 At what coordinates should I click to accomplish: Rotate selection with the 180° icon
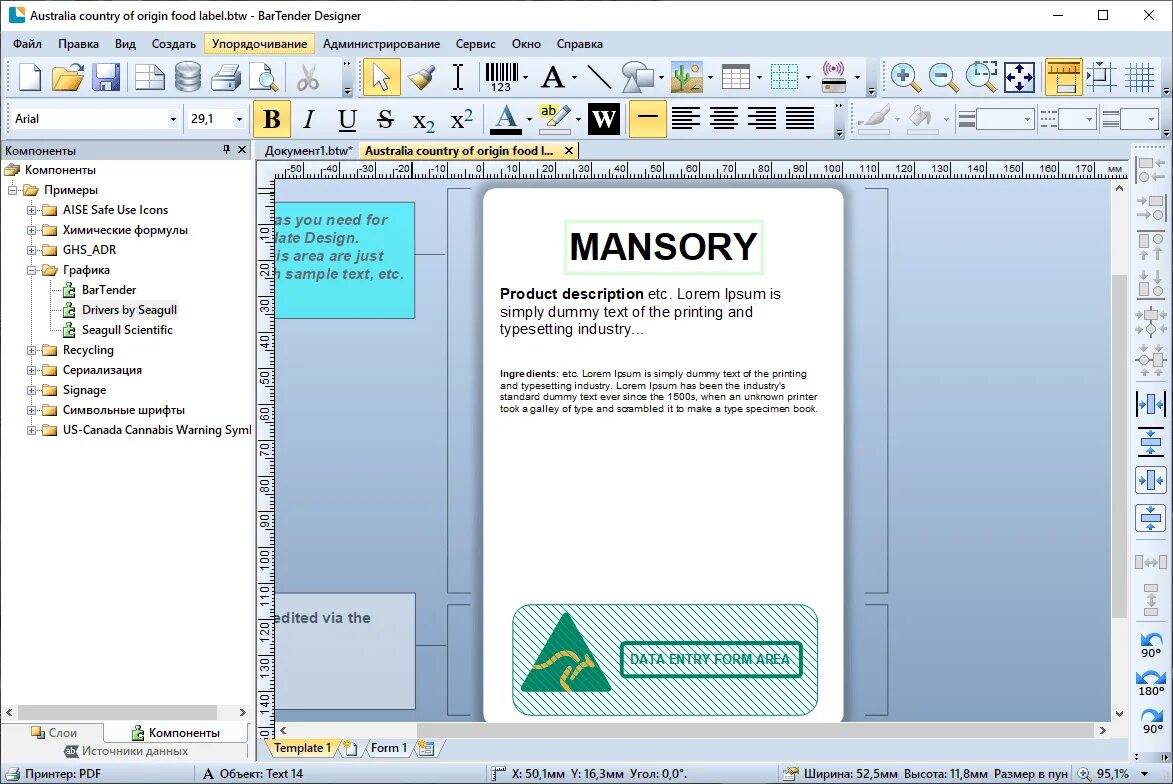[1151, 683]
